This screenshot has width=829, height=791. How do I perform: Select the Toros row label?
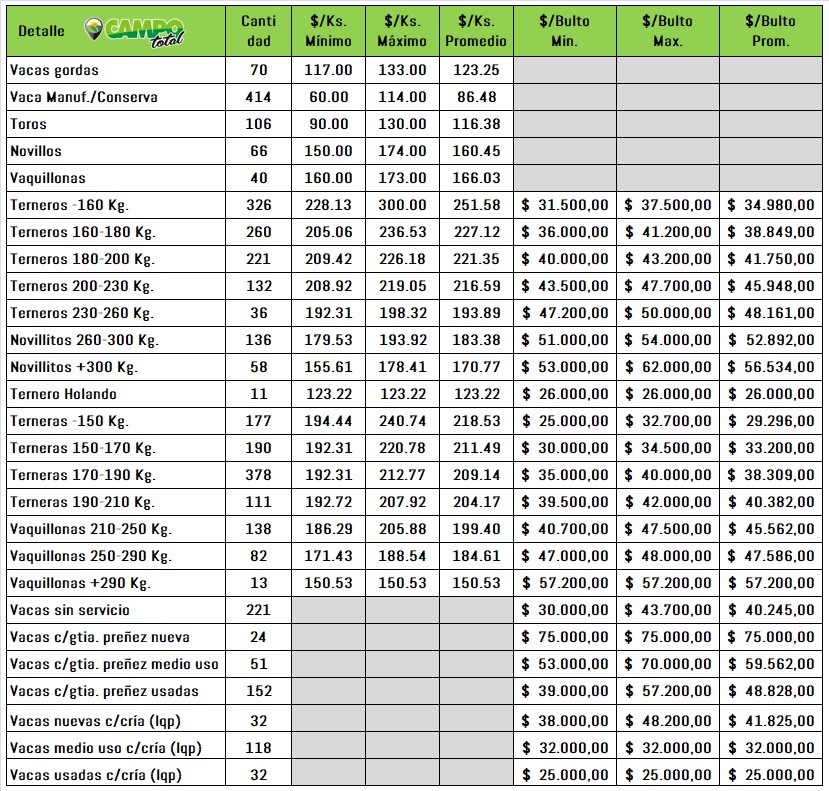click(x=28, y=125)
